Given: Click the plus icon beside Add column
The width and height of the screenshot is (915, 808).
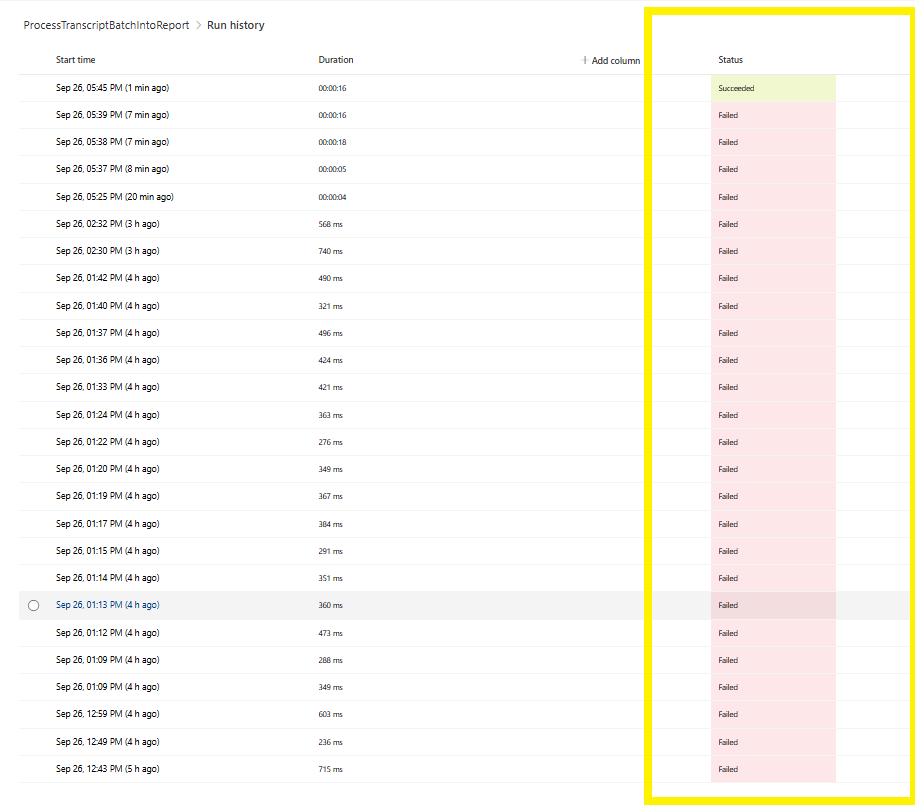Looking at the screenshot, I should click(584, 60).
